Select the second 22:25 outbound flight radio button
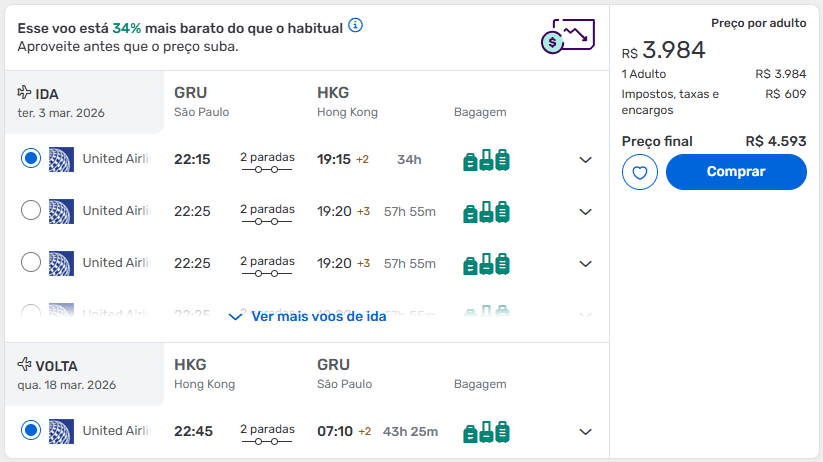Viewport: 823px width, 462px height. pos(31,262)
